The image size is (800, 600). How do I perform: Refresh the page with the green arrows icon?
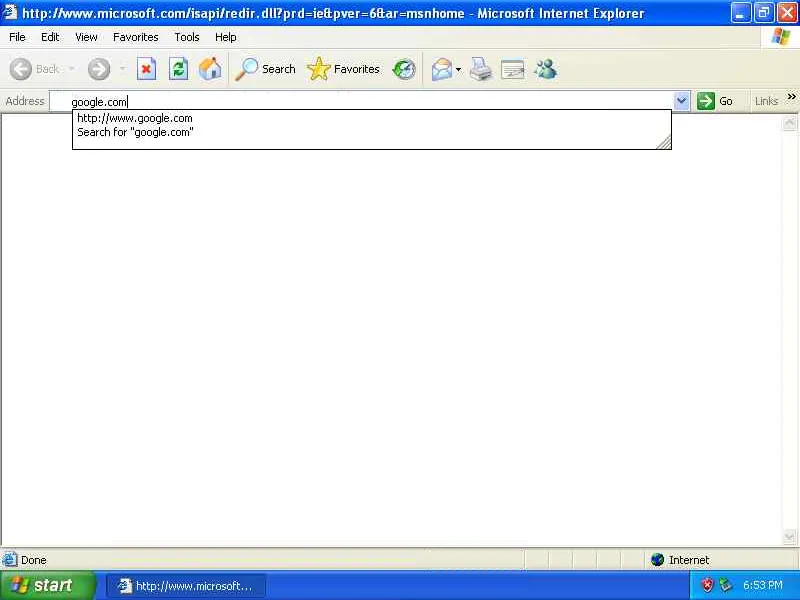coord(179,69)
